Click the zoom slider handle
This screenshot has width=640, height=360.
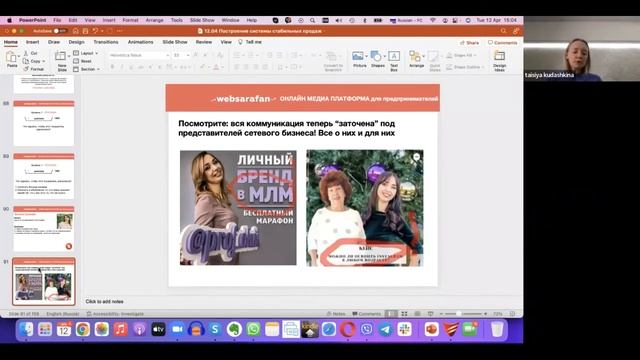pyautogui.click(x=459, y=314)
